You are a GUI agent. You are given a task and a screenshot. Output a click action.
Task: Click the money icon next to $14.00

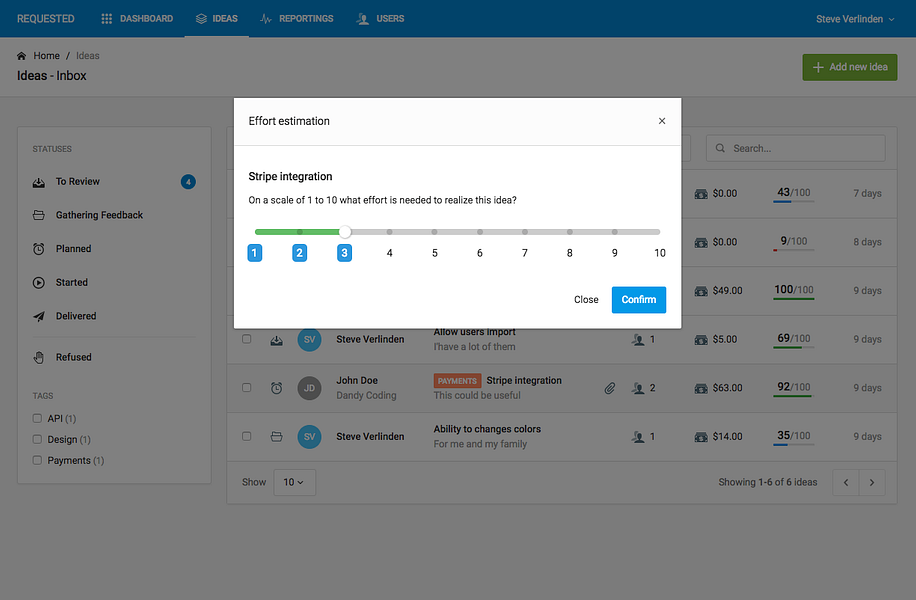pyautogui.click(x=701, y=436)
